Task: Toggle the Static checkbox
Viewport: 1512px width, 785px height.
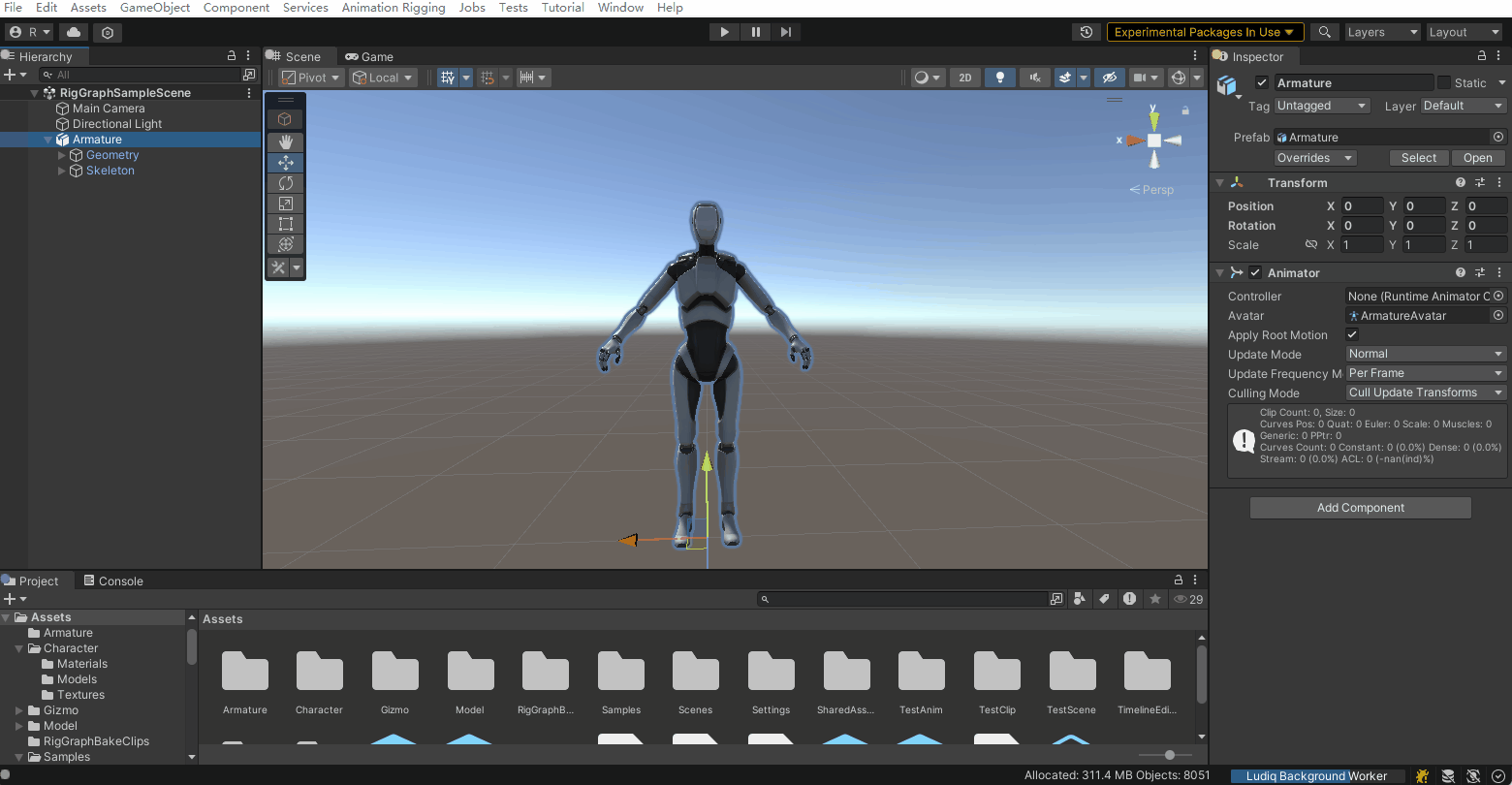Action: click(x=1444, y=83)
